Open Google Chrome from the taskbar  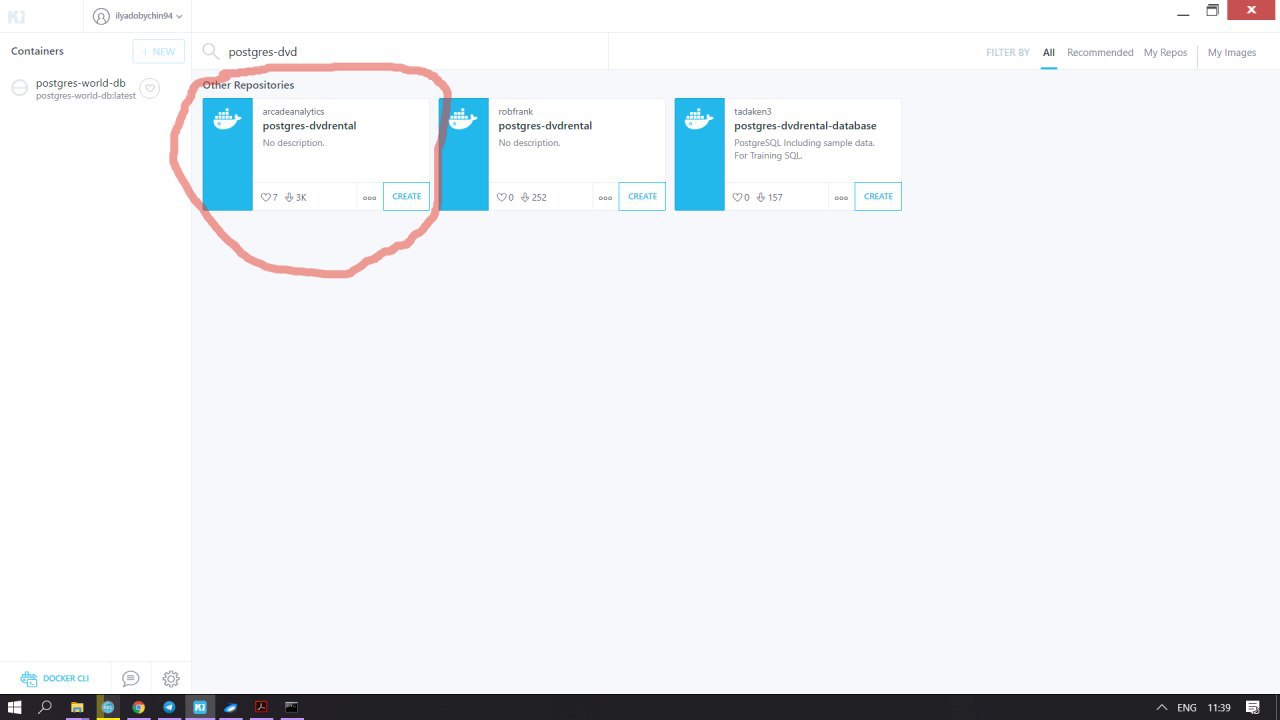click(x=138, y=707)
